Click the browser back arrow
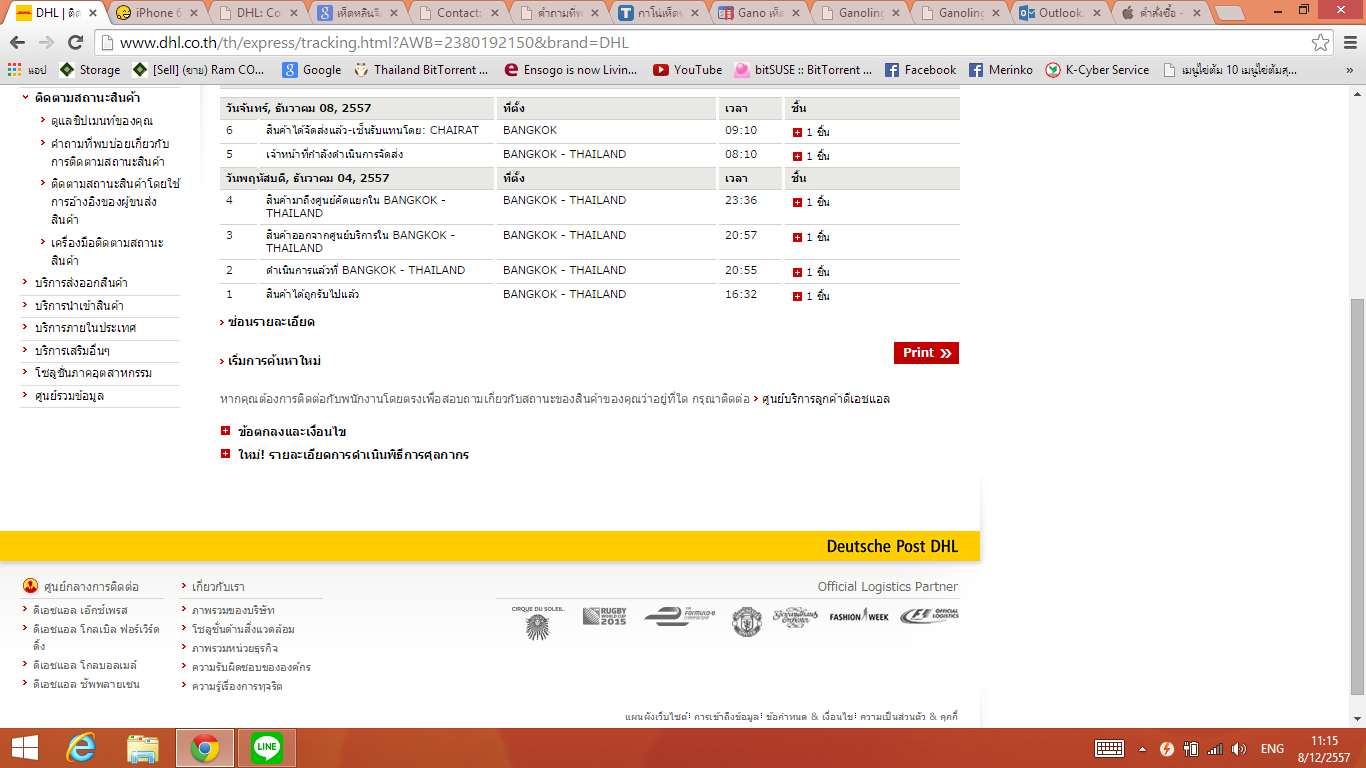The width and height of the screenshot is (1366, 768). [x=17, y=43]
